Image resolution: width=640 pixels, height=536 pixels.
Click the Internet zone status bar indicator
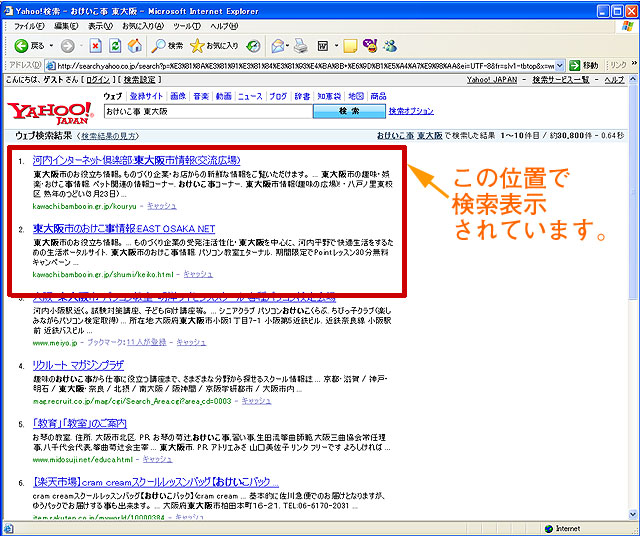click(x=563, y=529)
